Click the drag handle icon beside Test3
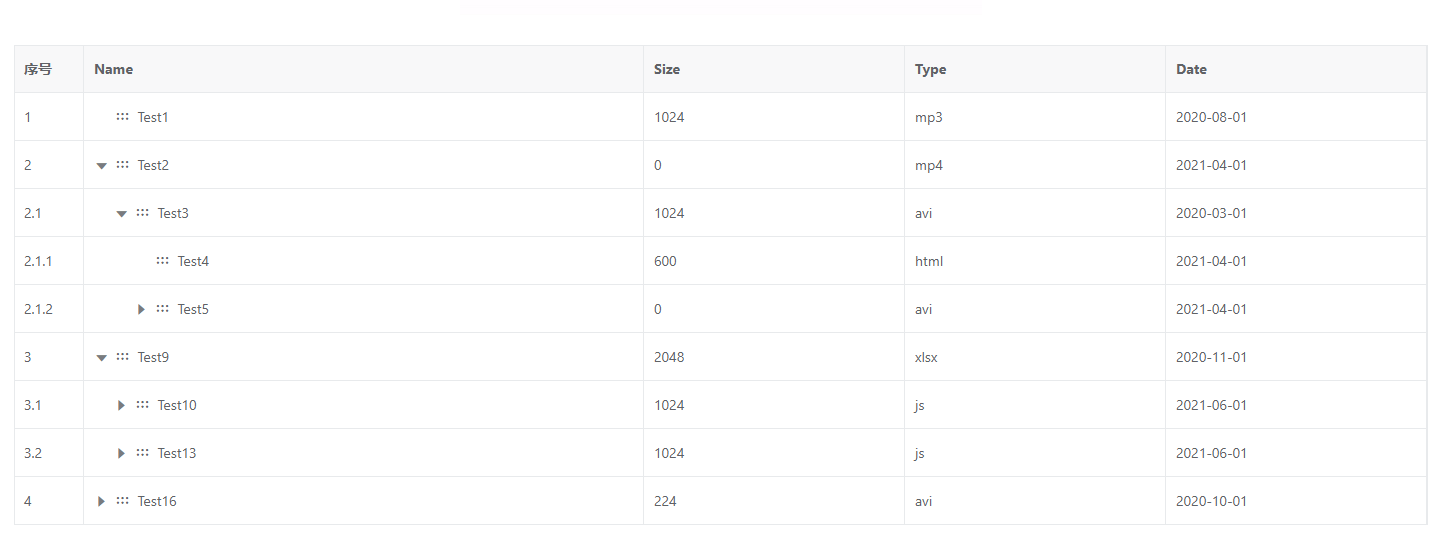Viewport: 1452px width, 551px height. click(142, 213)
